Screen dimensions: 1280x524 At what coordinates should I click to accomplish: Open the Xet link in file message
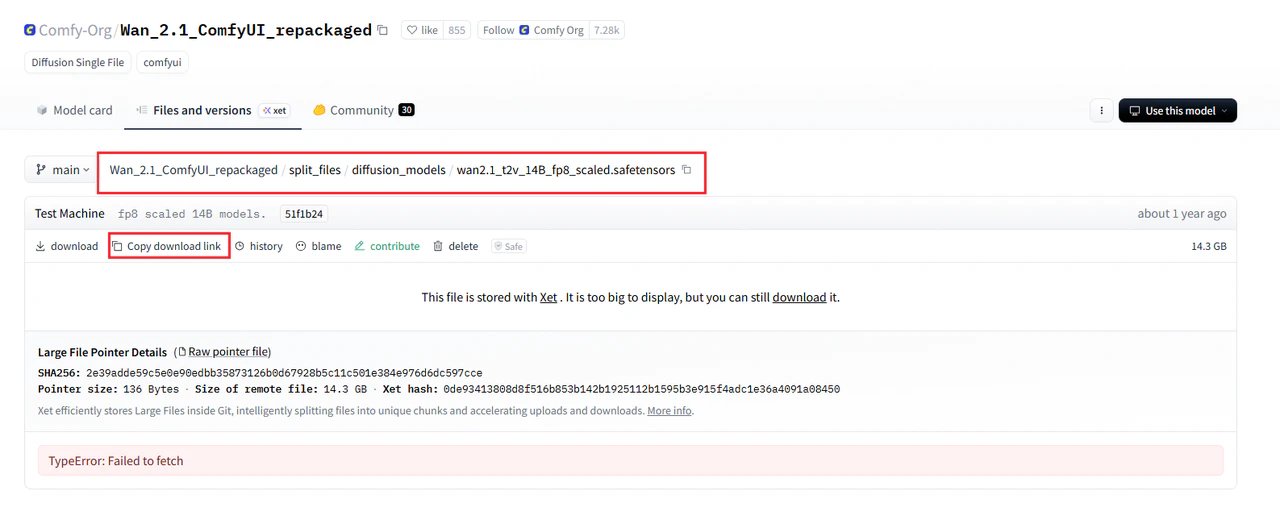point(549,297)
